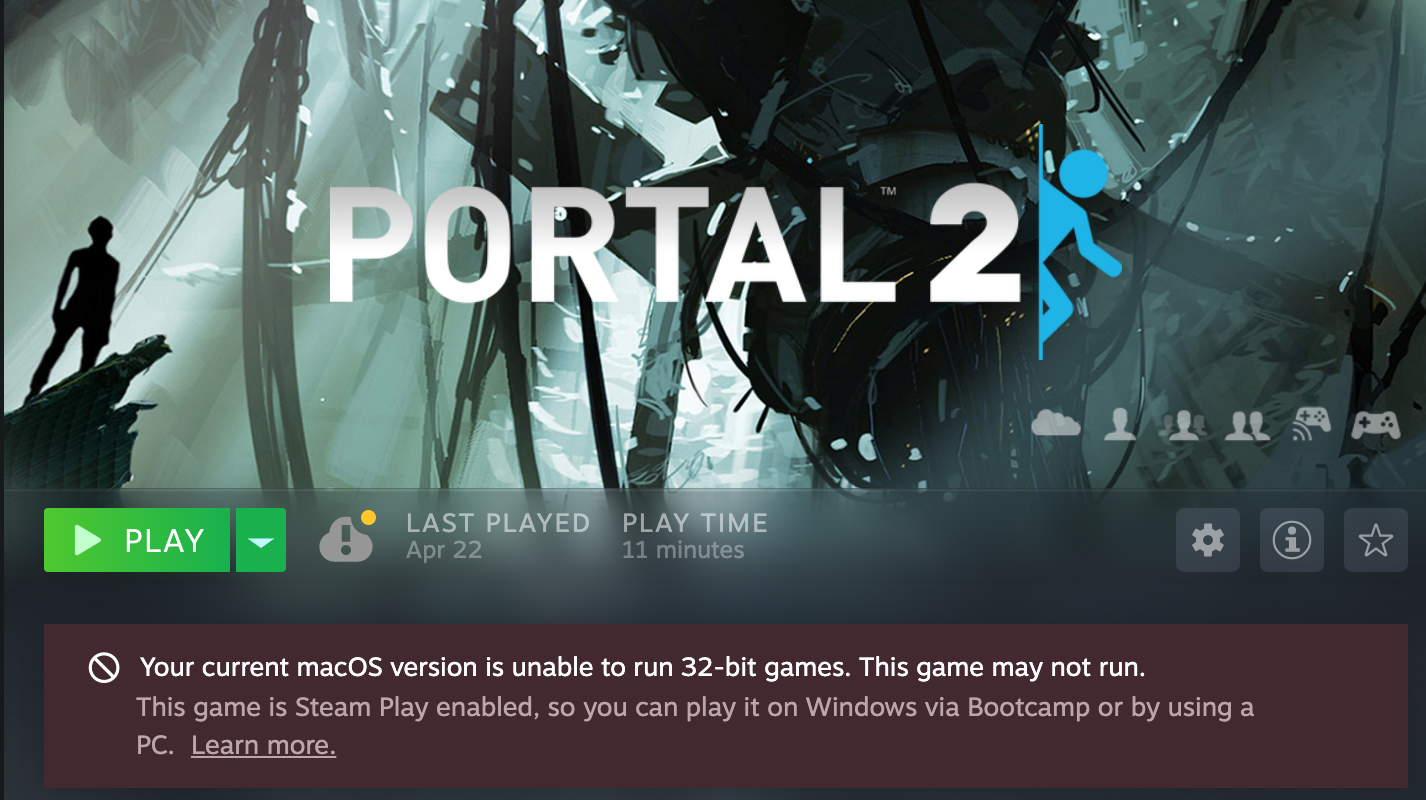Screen dimensions: 1426x800
Task: Click the Steam Cloud feature icon
Action: pos(1056,424)
